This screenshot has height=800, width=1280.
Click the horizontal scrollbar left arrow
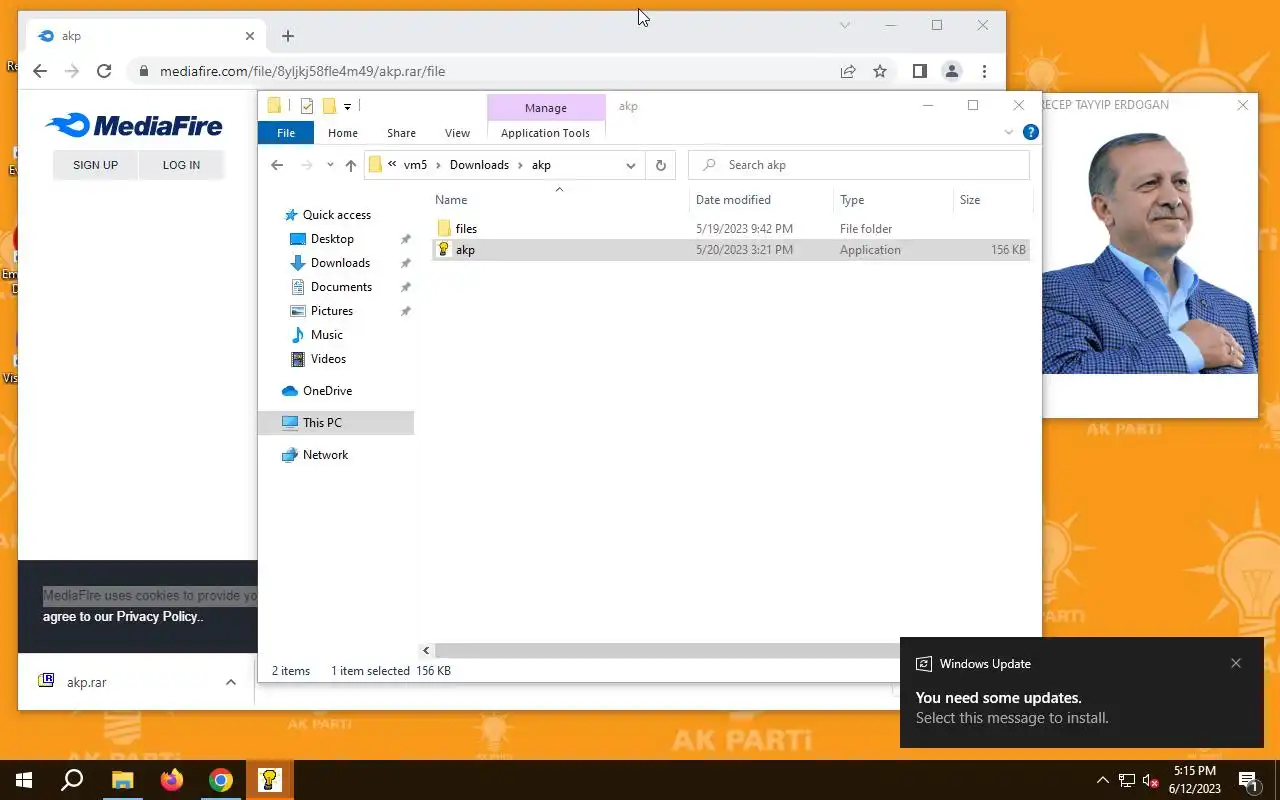pyautogui.click(x=426, y=651)
